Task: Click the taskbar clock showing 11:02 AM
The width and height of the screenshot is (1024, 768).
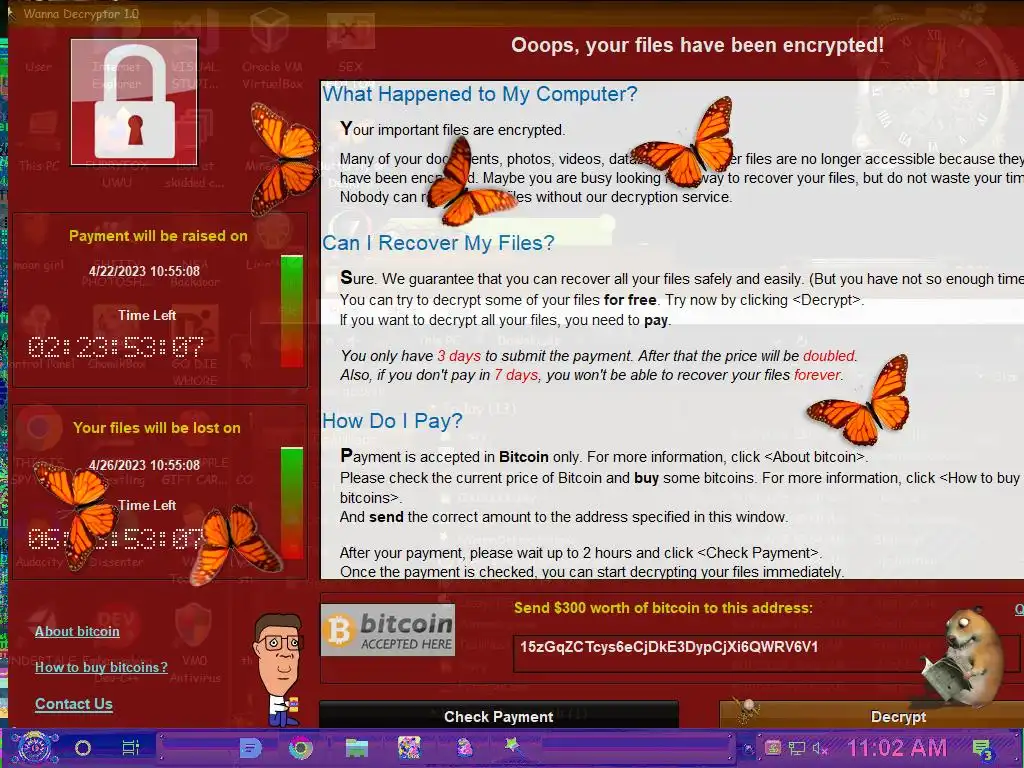Action: [897, 748]
